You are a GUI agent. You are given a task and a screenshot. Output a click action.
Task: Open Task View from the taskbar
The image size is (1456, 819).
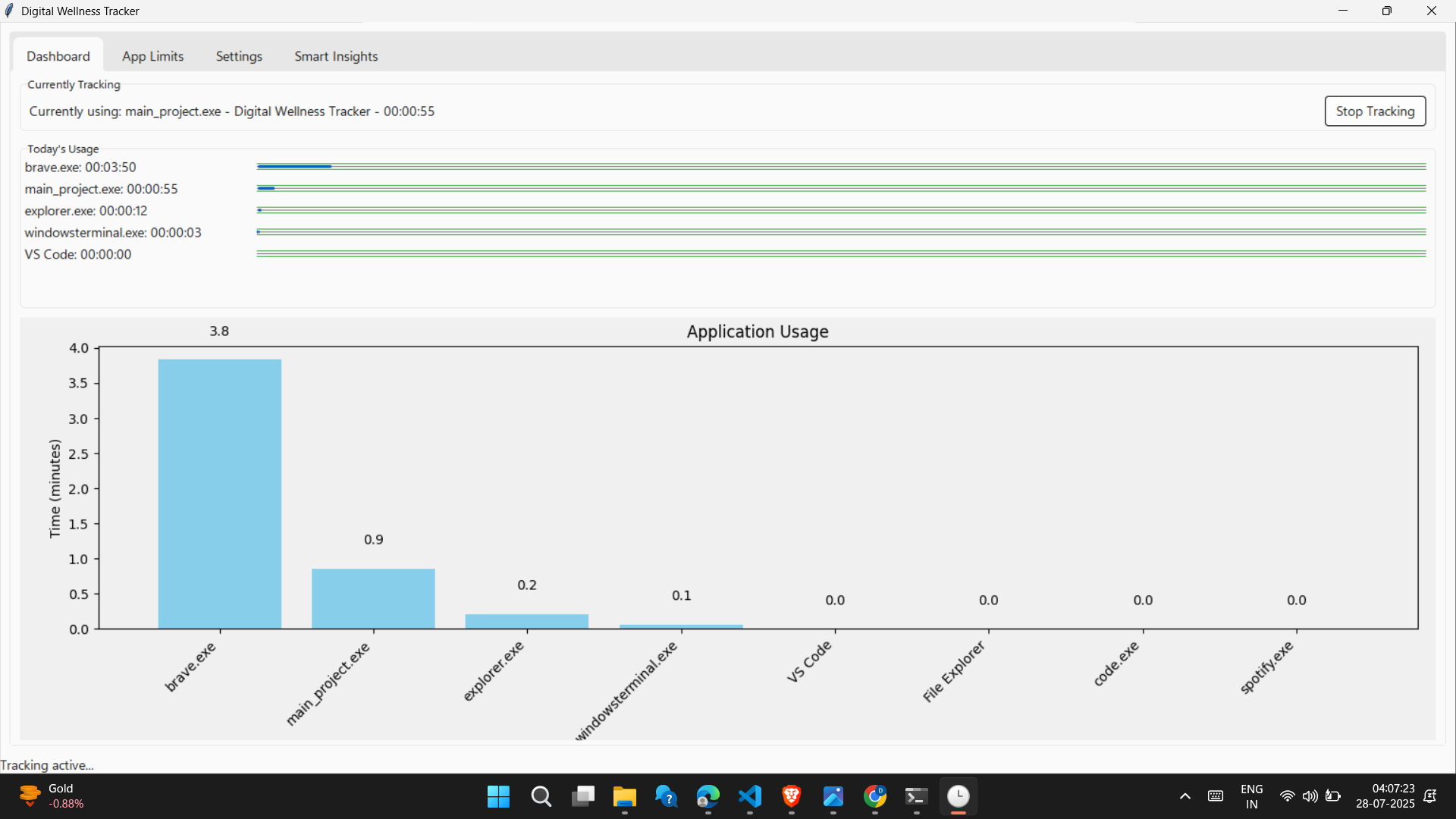583,796
